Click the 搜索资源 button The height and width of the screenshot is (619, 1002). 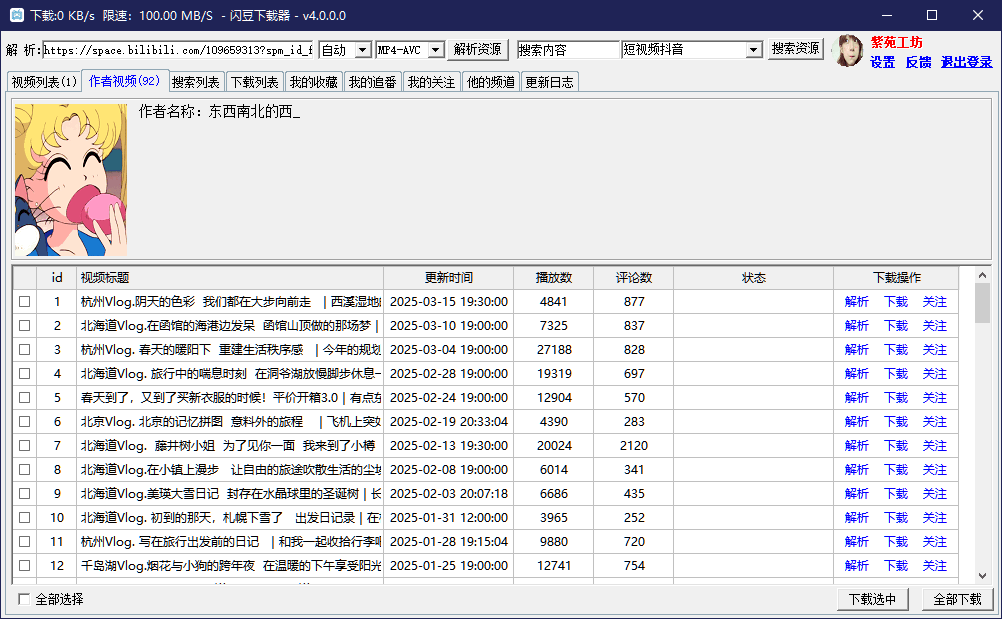[x=796, y=49]
